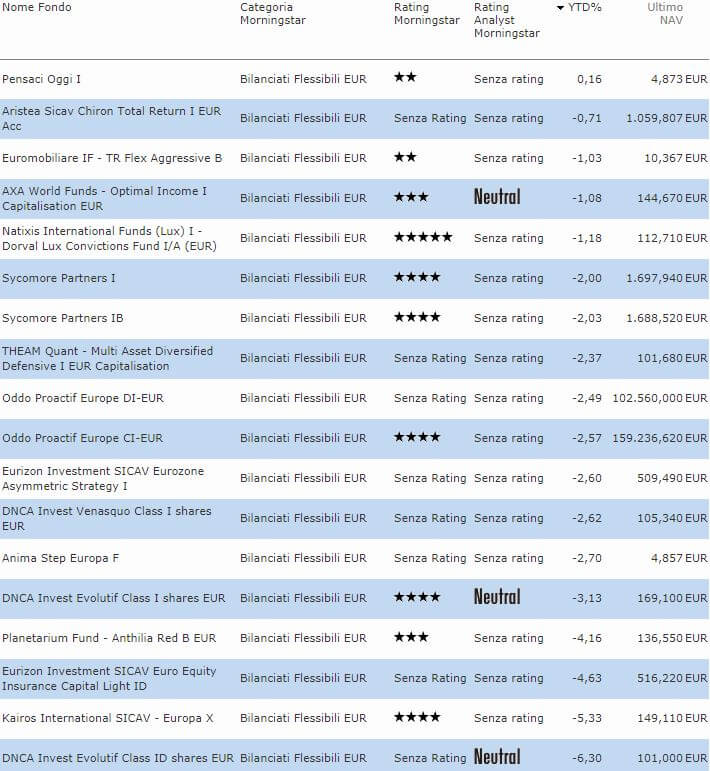The width and height of the screenshot is (710, 771).
Task: Open Euromobiliare IF - TR Flex Aggressive B
Action: 112,158
